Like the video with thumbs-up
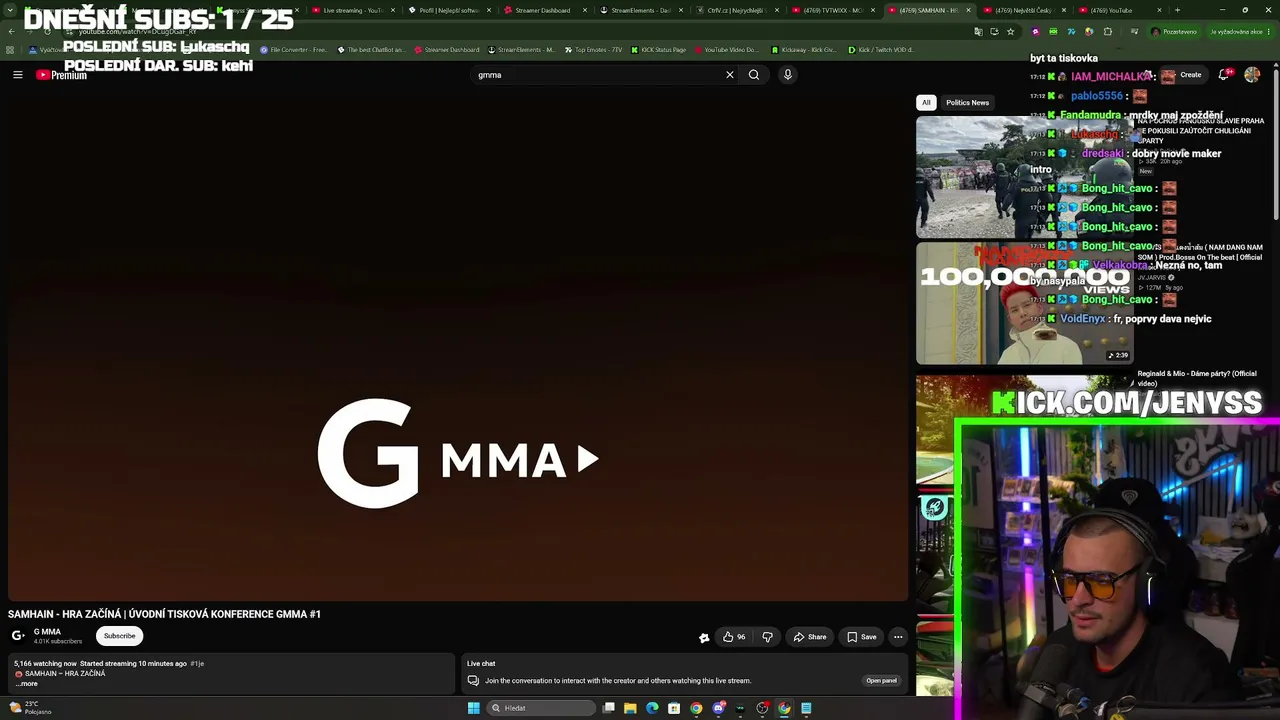This screenshot has height=720, width=1280. coord(734,637)
